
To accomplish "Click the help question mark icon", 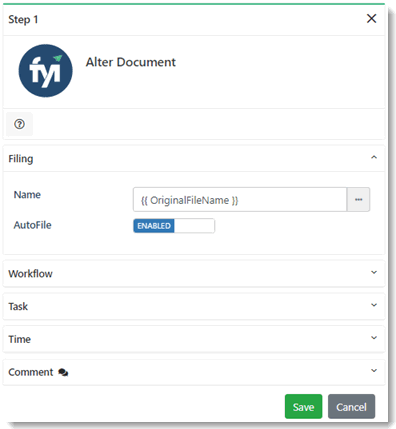I will tap(19, 124).
